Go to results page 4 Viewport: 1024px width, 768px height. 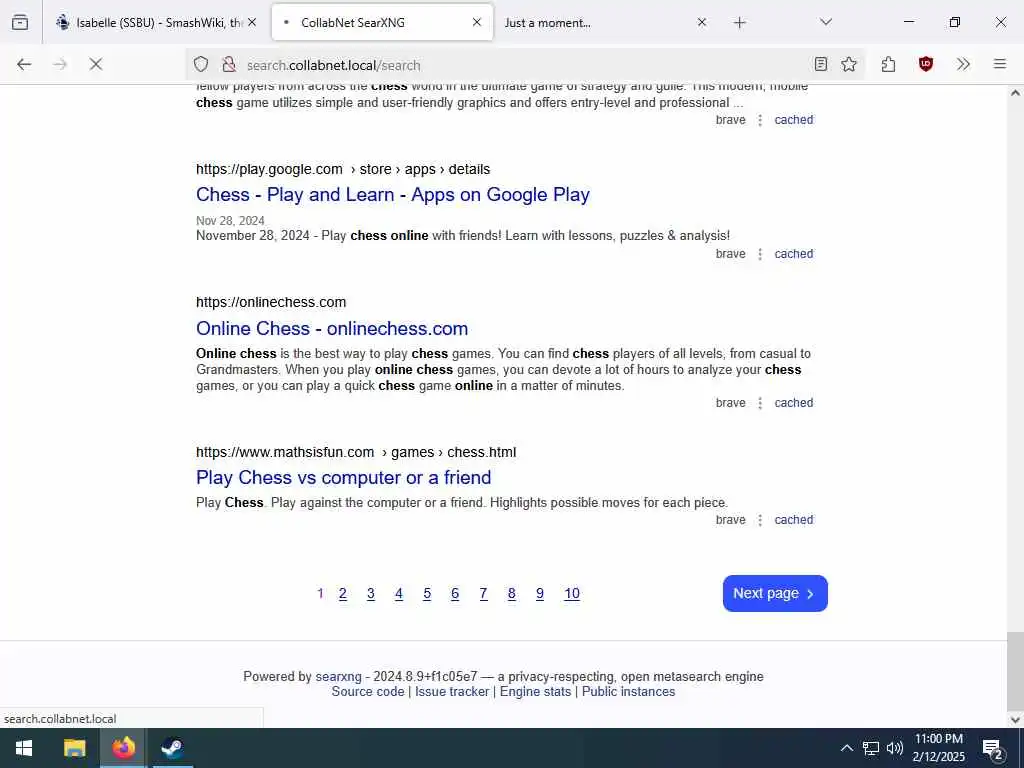[x=398, y=594]
